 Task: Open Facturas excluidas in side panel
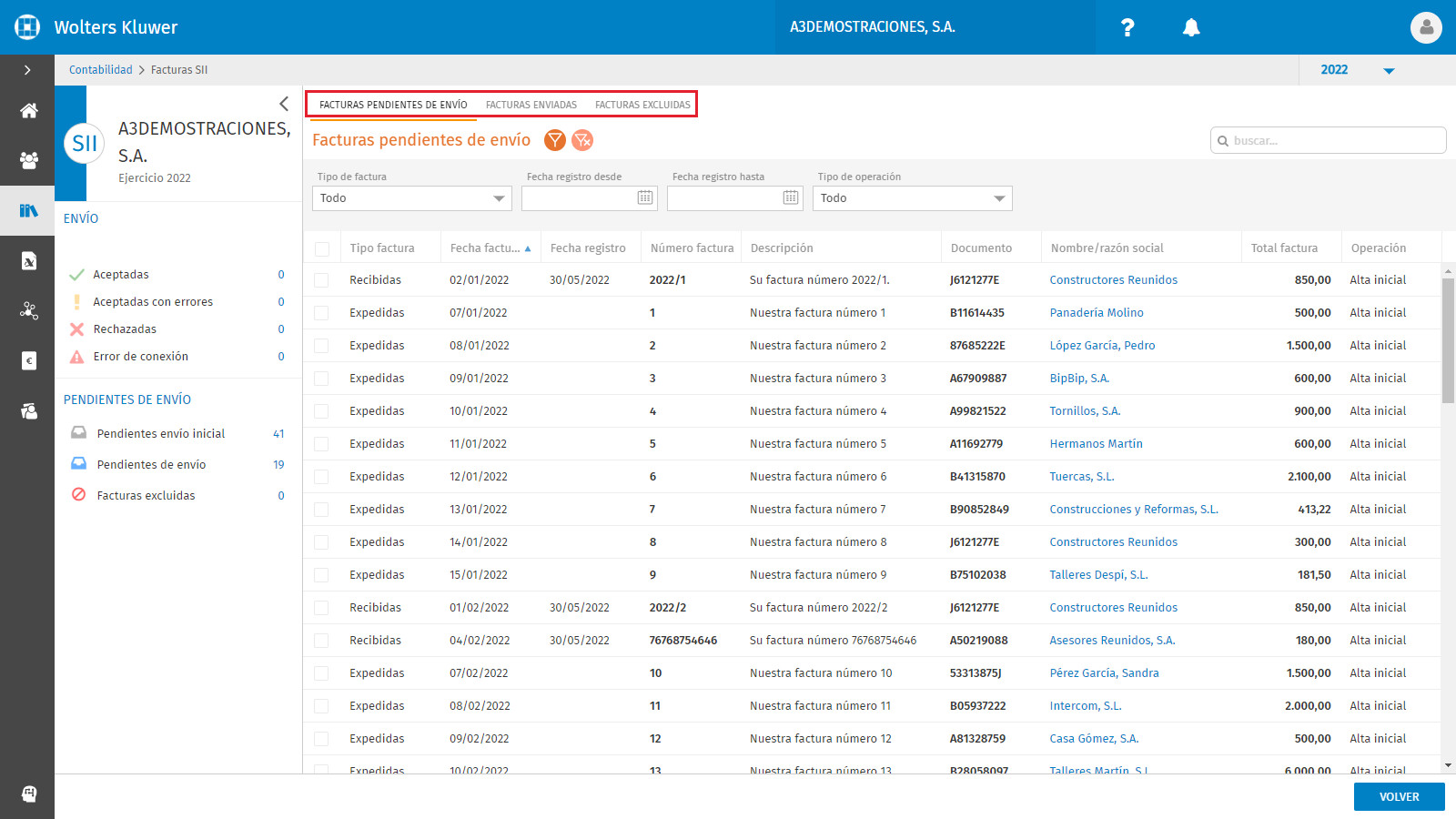point(177,495)
